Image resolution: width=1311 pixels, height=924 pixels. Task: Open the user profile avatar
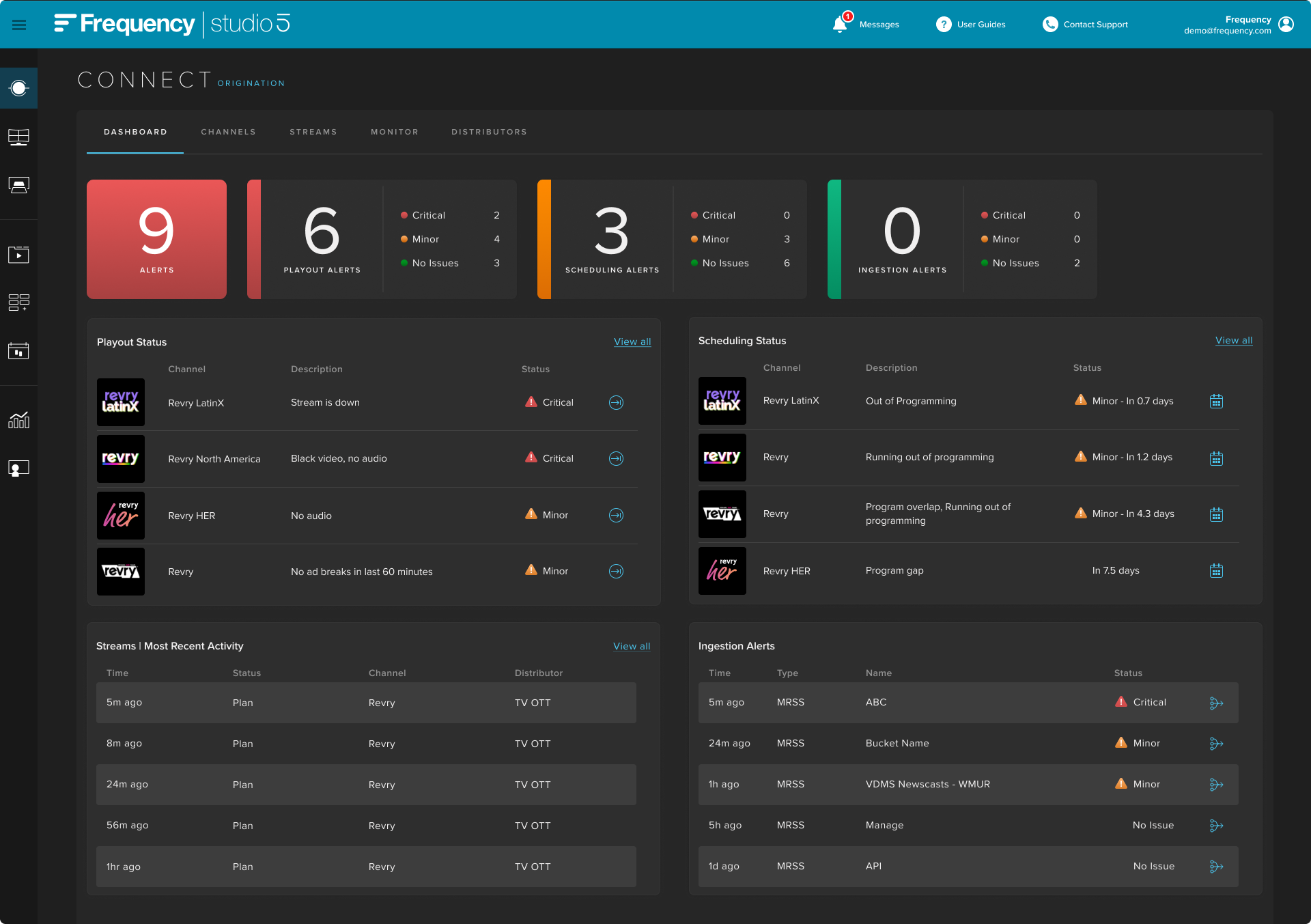[1286, 25]
